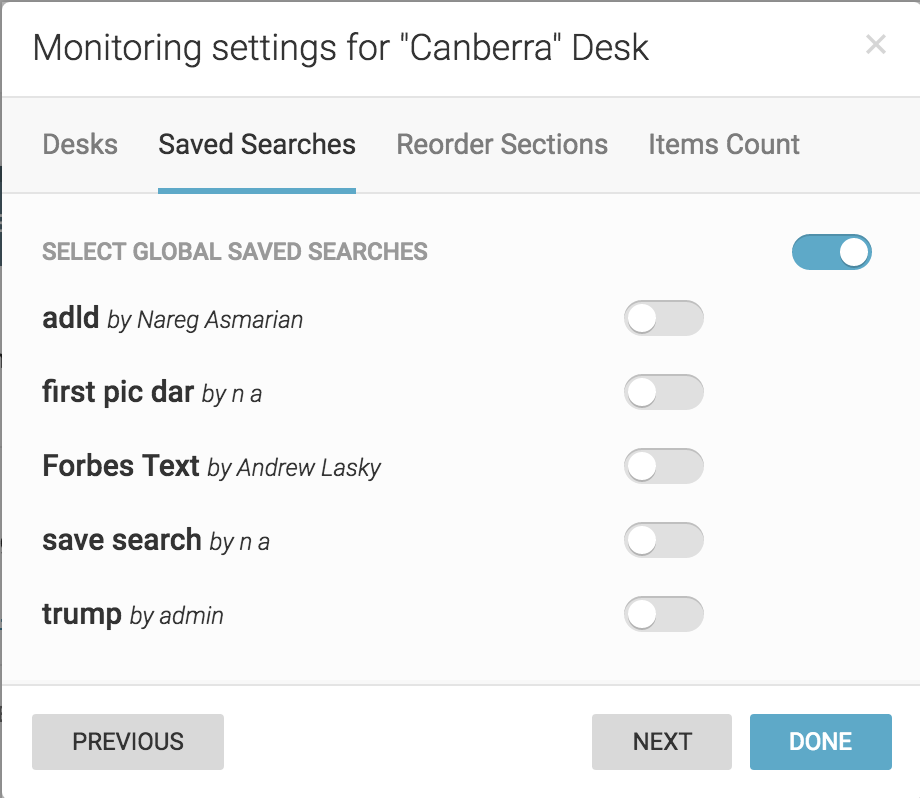Switch to the Desks tab

pos(80,144)
